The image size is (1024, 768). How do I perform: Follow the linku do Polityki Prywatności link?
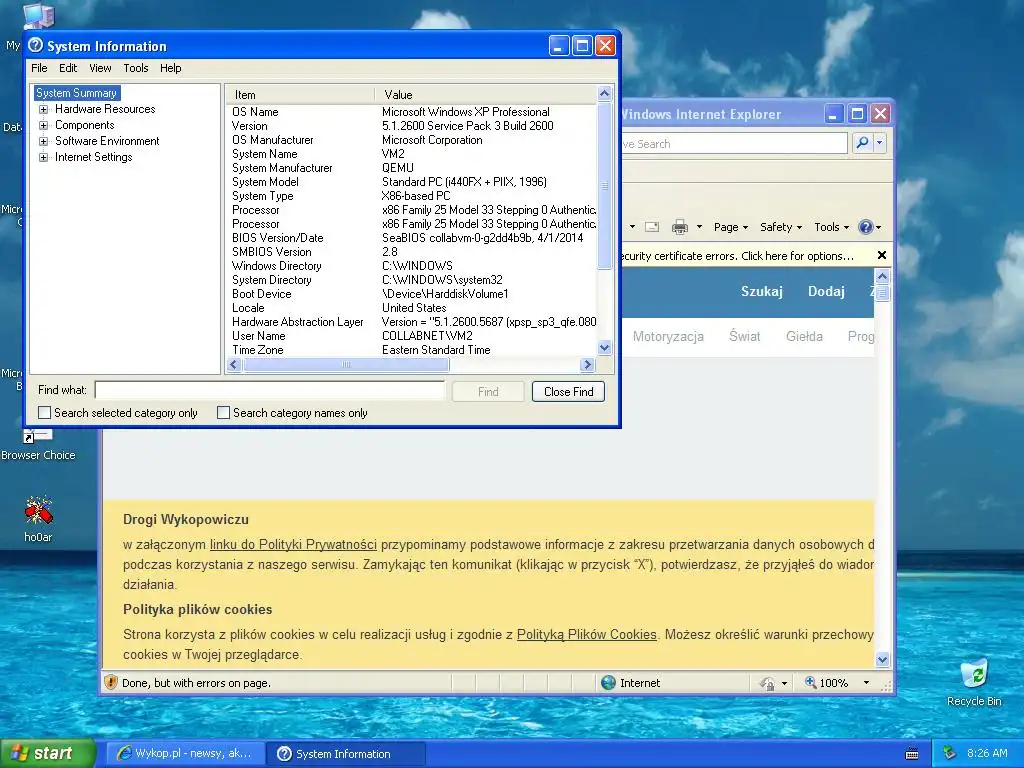[293, 544]
